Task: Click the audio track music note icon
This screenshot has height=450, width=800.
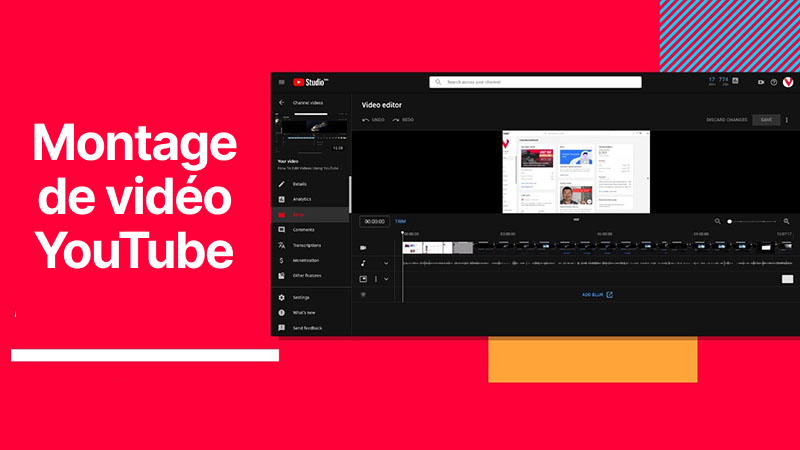Action: coord(363,263)
